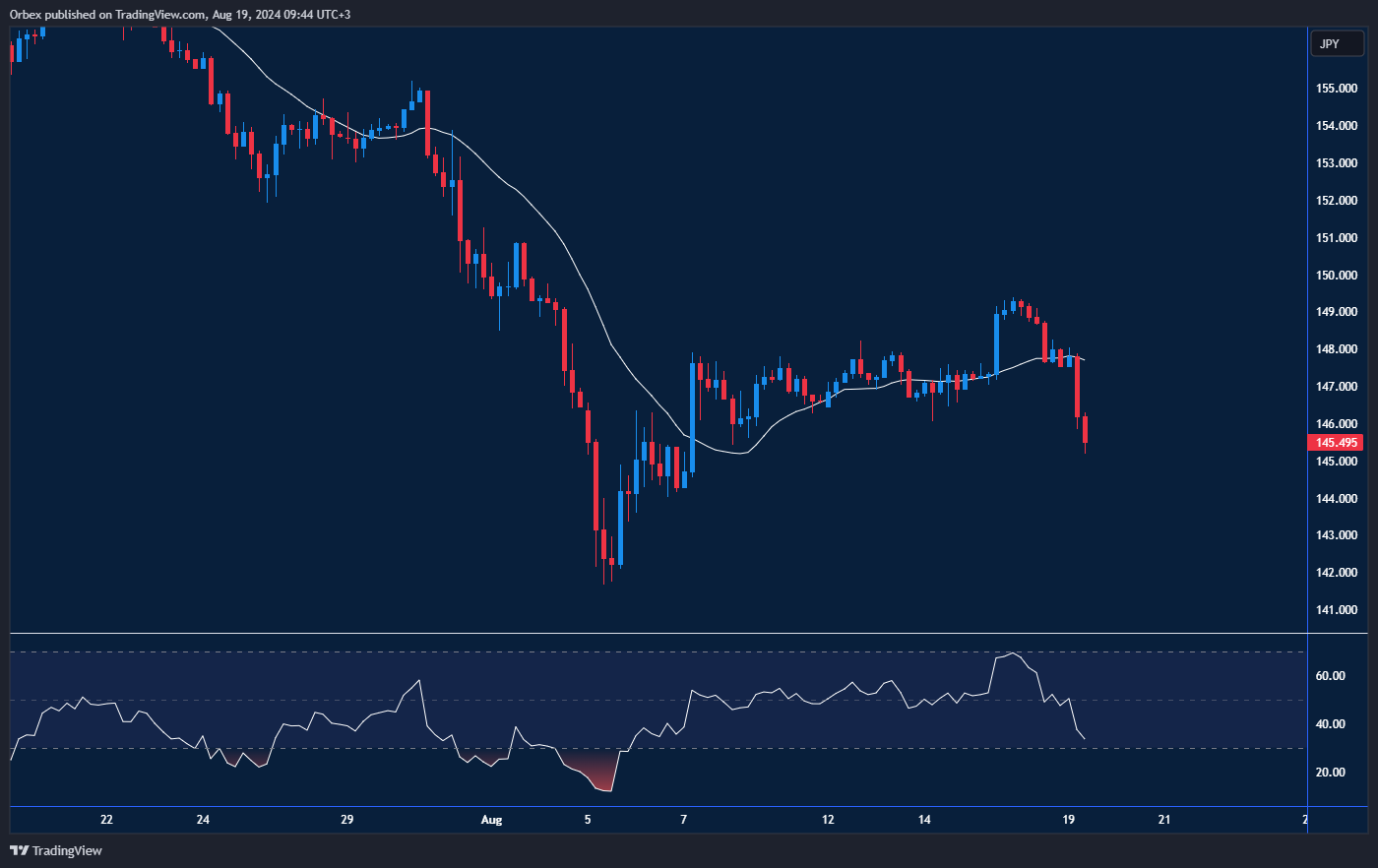Click the latest red candle at the chart's right edge

(x=1085, y=430)
